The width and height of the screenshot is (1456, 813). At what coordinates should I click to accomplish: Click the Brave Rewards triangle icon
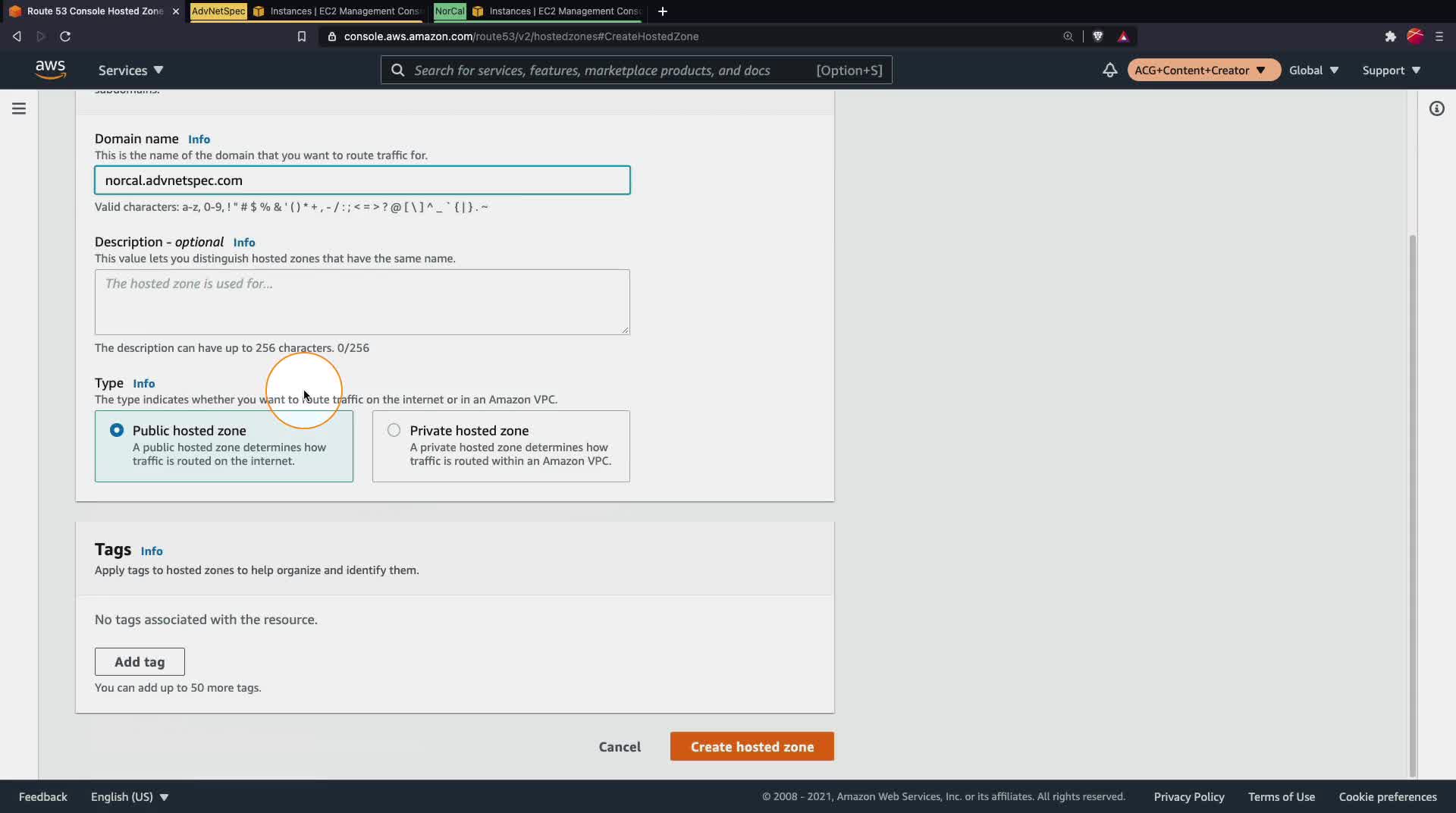[x=1123, y=36]
